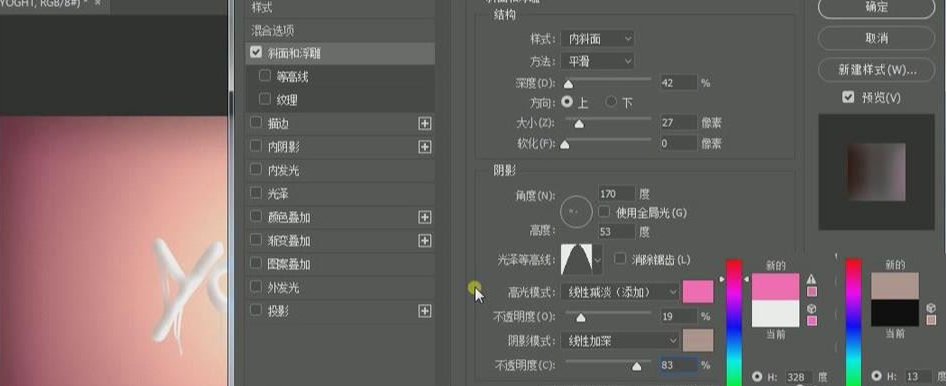Select 样式 in the left panel list
Viewport: 947px width, 386px height.
coord(262,8)
